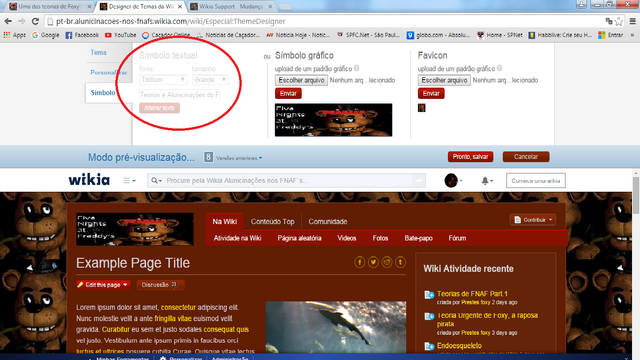Screen dimensions: 640x360
Task: Select the Conteúdo Top tab
Action: point(272,222)
